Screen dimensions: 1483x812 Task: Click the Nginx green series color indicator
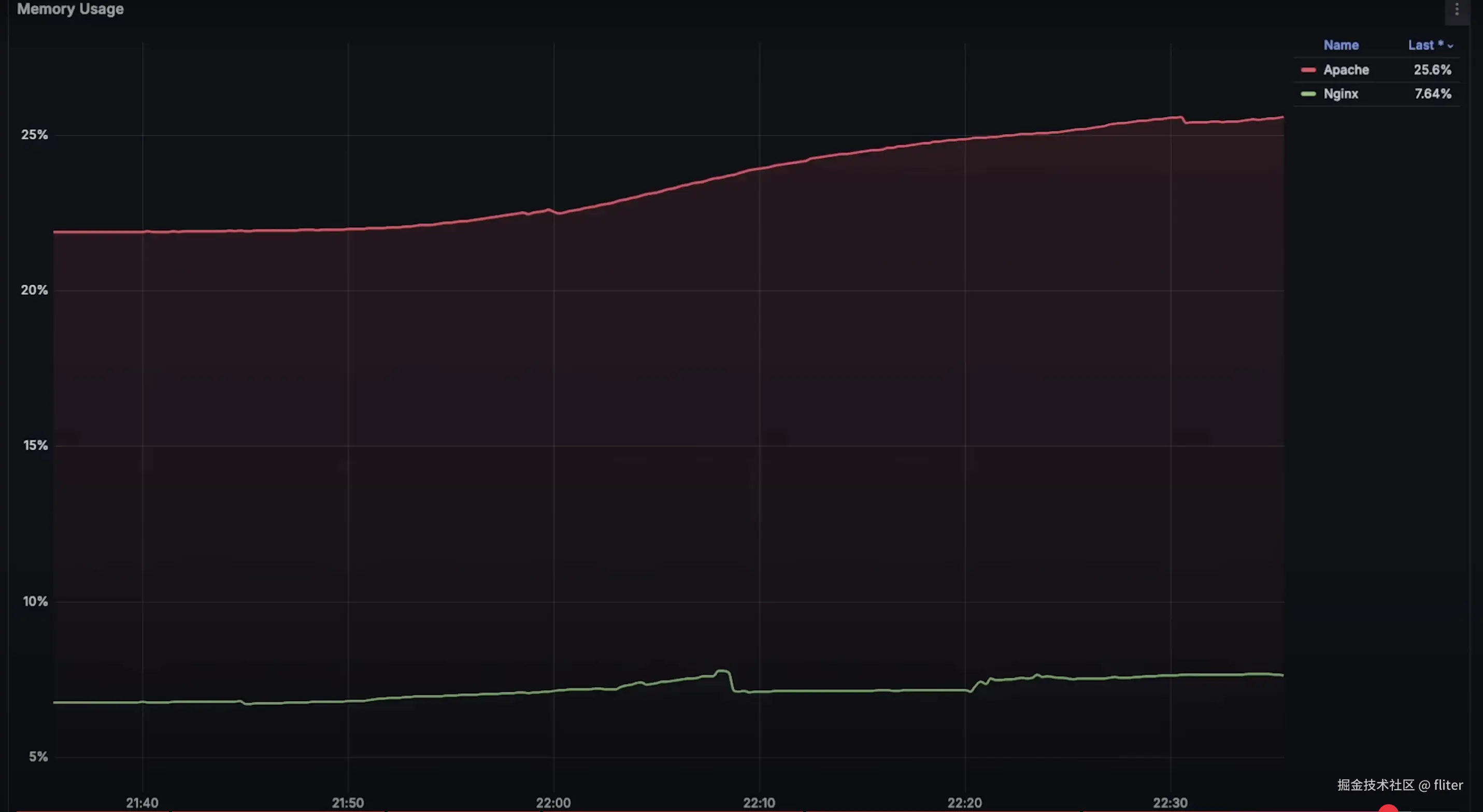coord(1308,94)
